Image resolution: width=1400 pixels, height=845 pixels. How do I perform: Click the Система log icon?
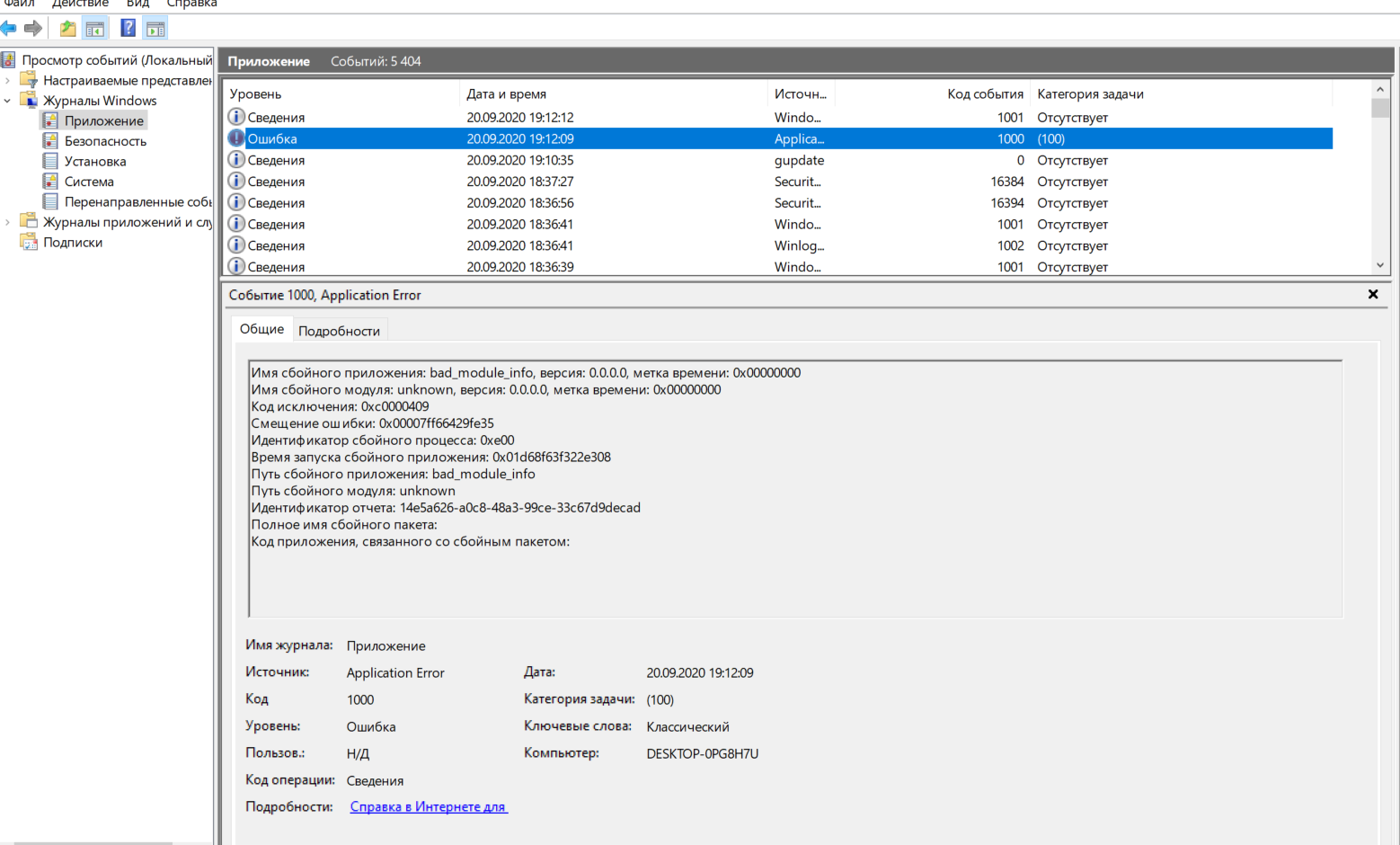[x=50, y=182]
